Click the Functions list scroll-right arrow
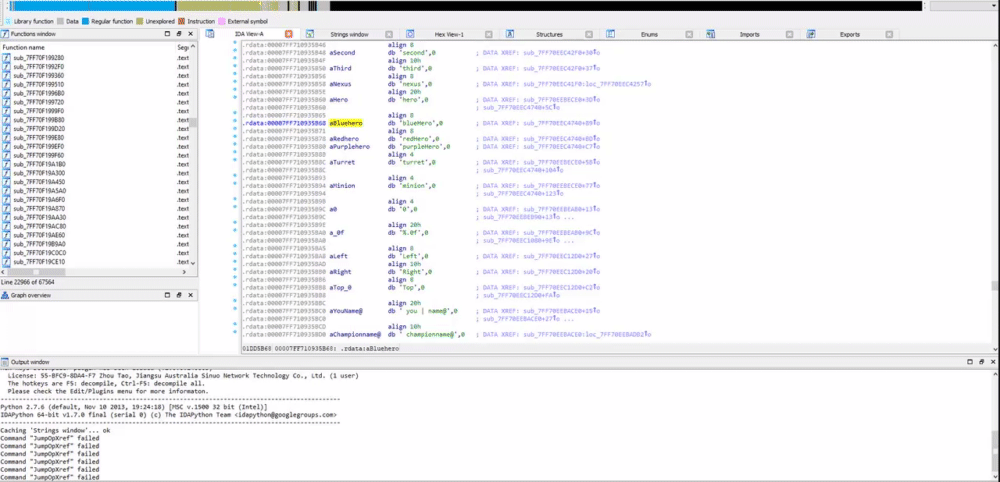 click(x=185, y=272)
